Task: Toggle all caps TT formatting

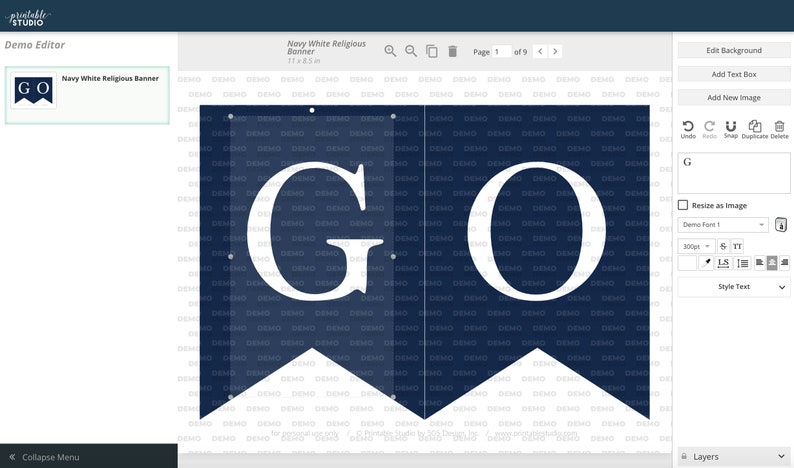Action: tap(737, 246)
